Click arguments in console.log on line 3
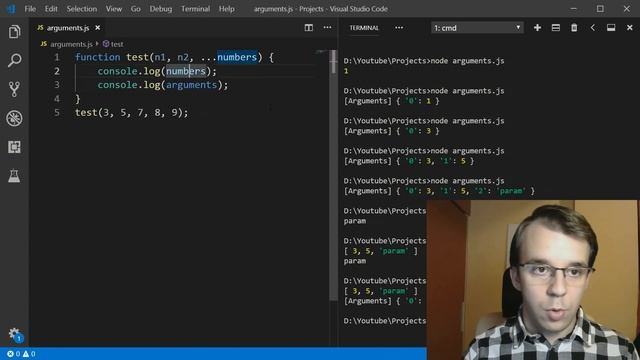The height and width of the screenshot is (360, 640). click(x=191, y=85)
